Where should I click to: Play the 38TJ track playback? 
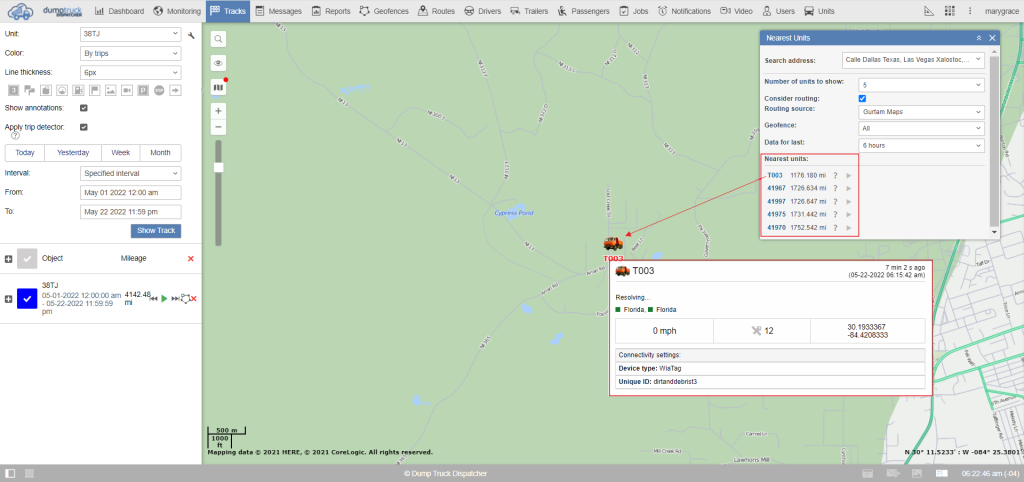coord(164,298)
